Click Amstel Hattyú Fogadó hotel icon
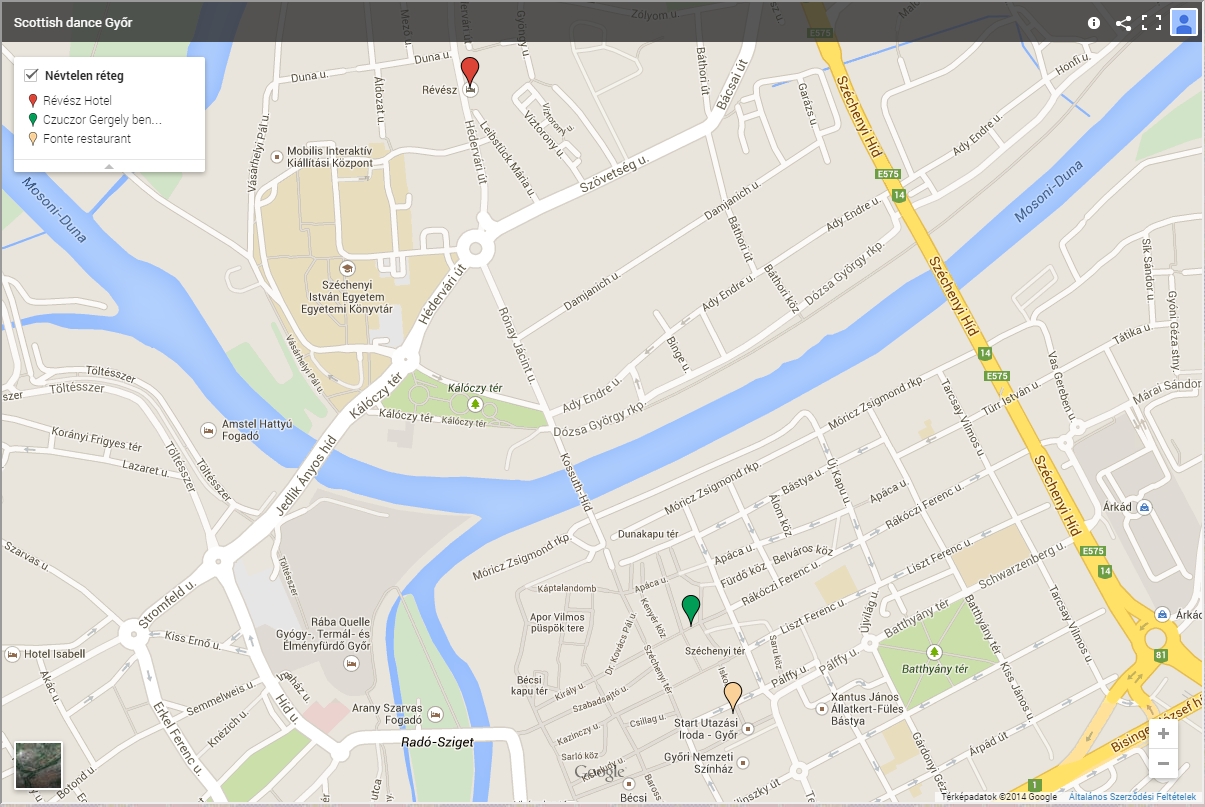Image resolution: width=1205 pixels, height=807 pixels. (x=208, y=429)
